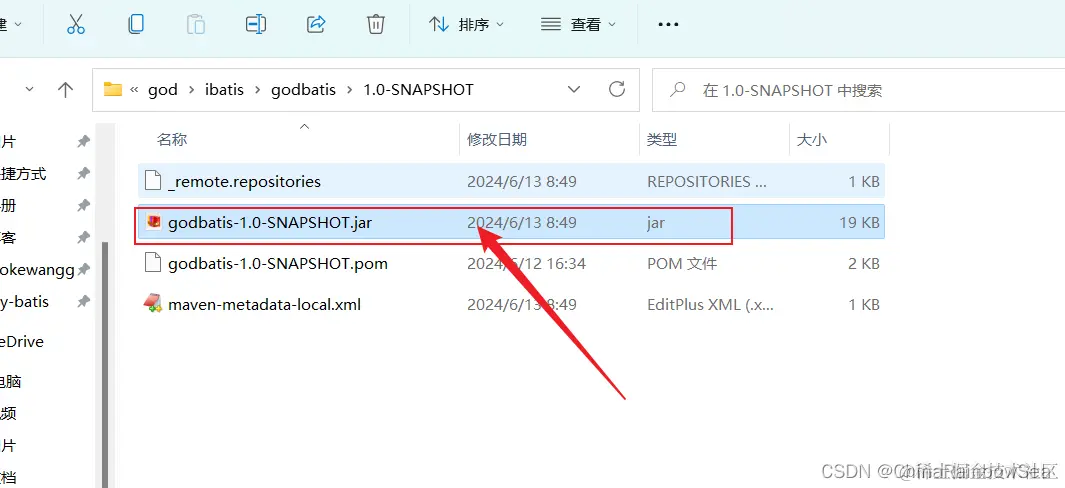Viewport: 1065px width, 488px height.
Task: Click '1.0-SNAPSHOT' breadcrumb segment
Action: [418, 90]
